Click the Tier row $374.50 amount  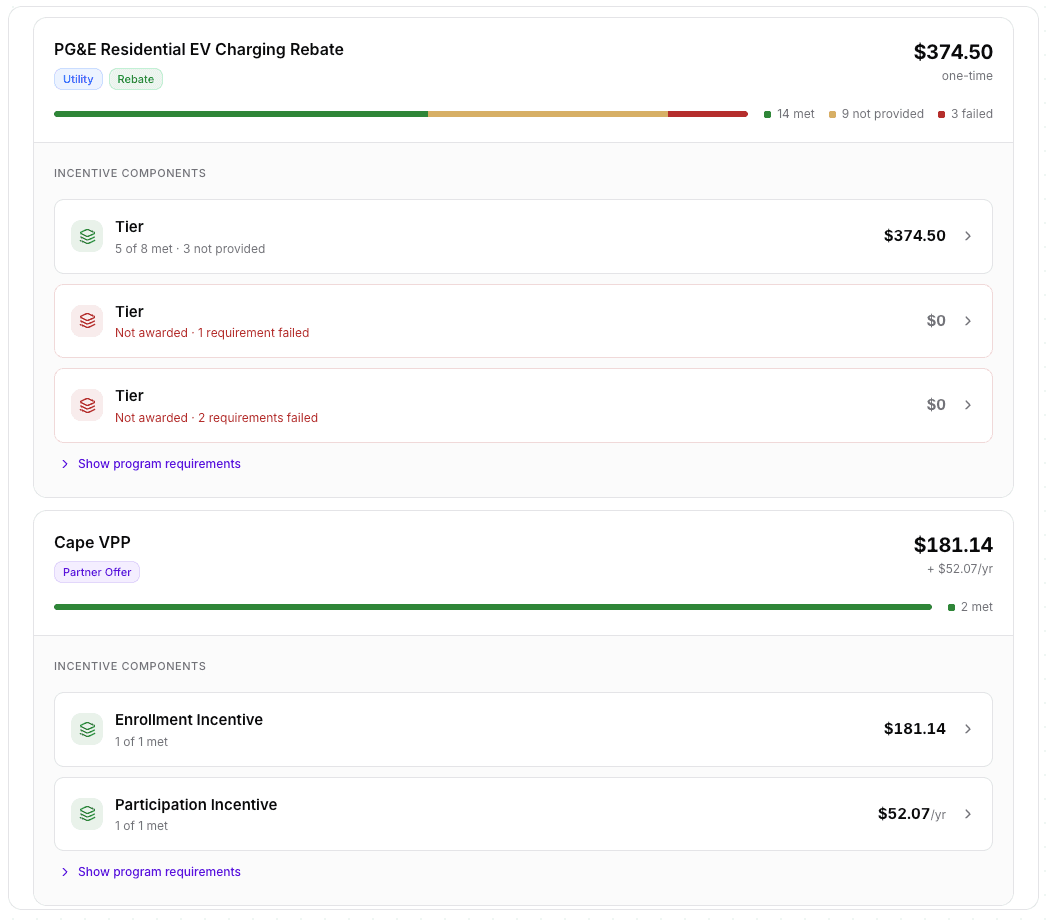[914, 236]
